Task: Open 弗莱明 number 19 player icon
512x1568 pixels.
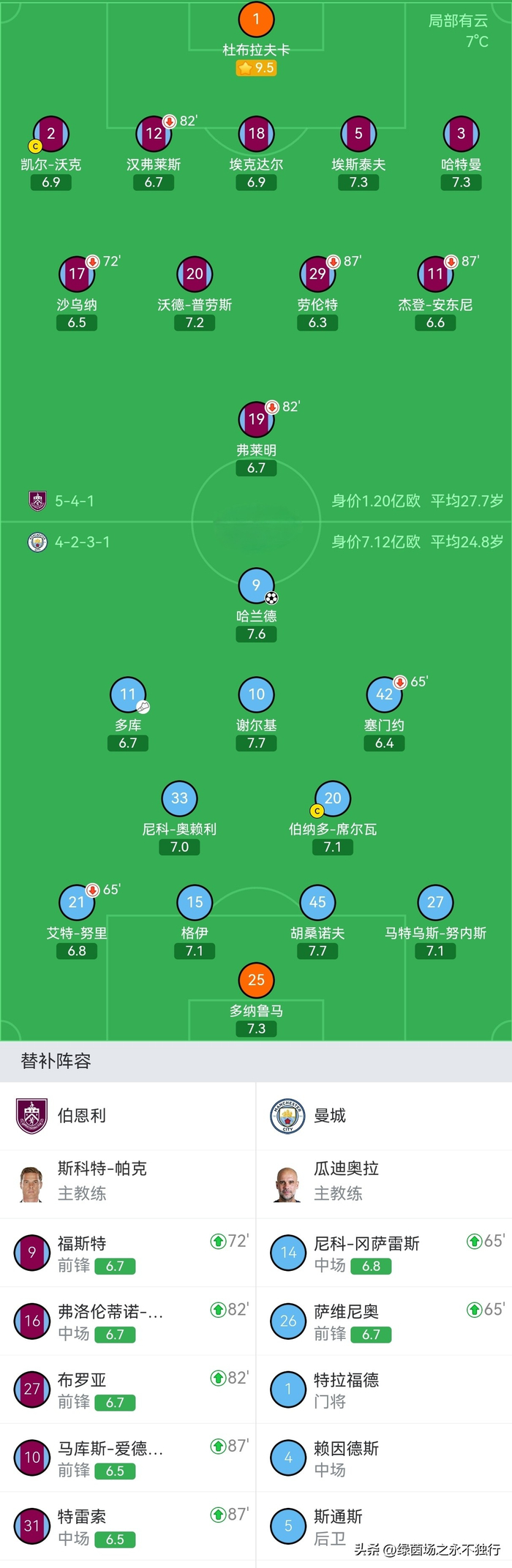Action: point(256,419)
